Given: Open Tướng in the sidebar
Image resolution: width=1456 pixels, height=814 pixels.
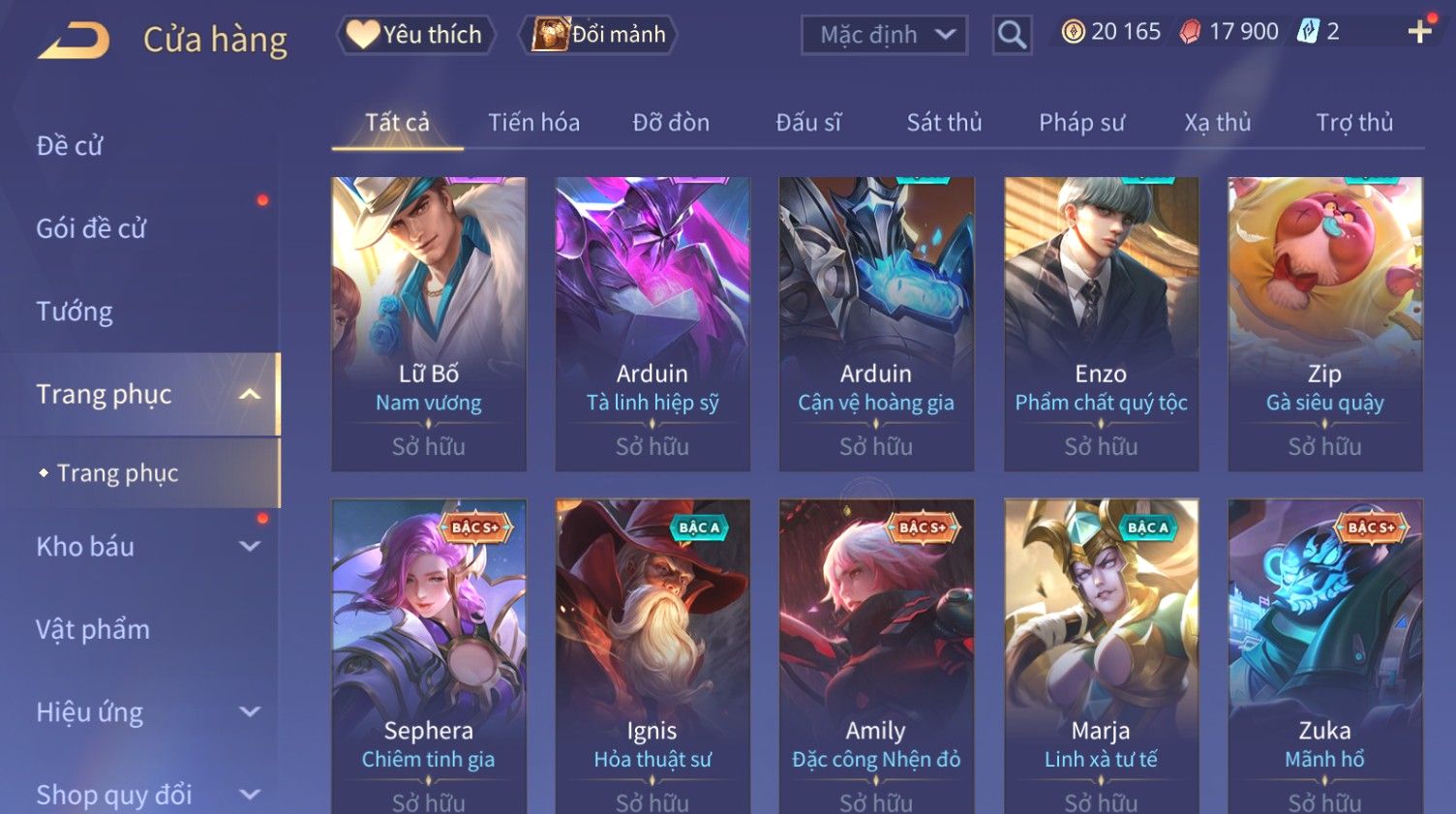Looking at the screenshot, I should click(x=75, y=312).
